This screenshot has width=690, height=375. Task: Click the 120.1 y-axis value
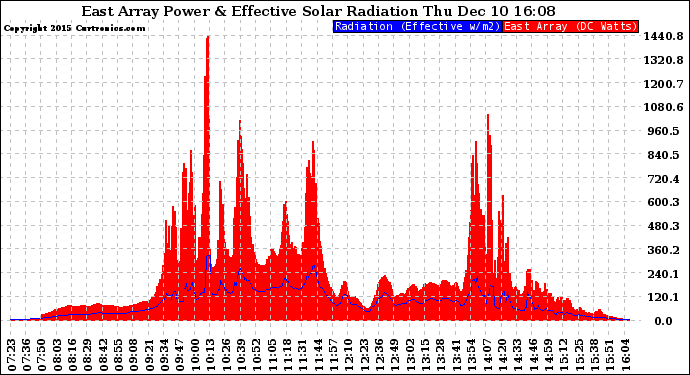tap(664, 297)
